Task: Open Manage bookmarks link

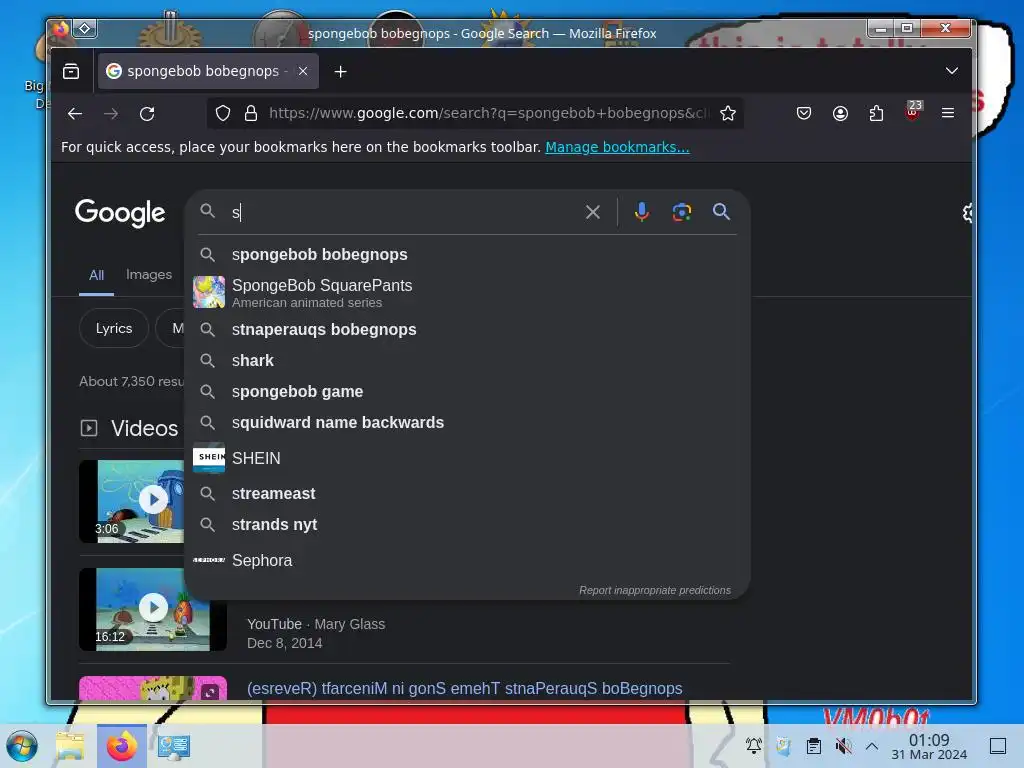Action: (x=617, y=147)
